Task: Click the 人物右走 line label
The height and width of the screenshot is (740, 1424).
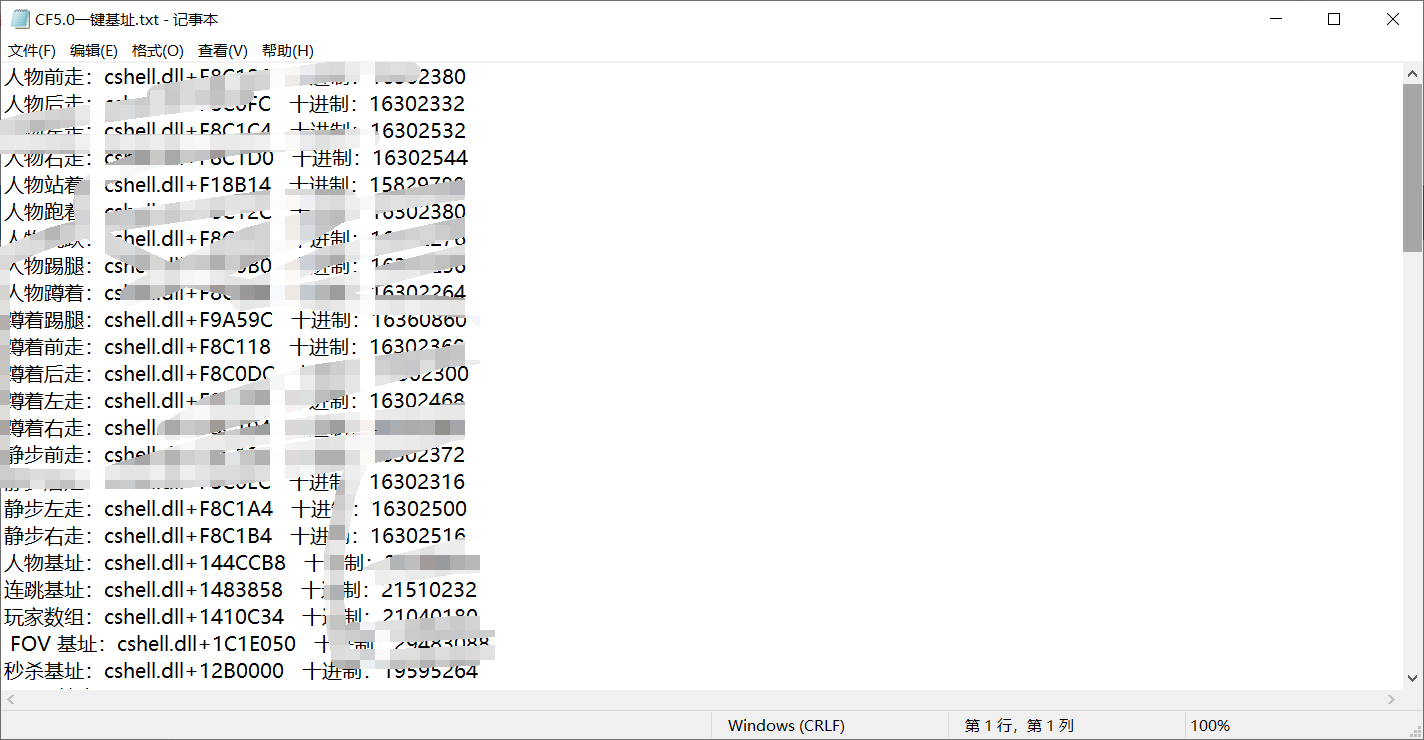Action: click(48, 158)
